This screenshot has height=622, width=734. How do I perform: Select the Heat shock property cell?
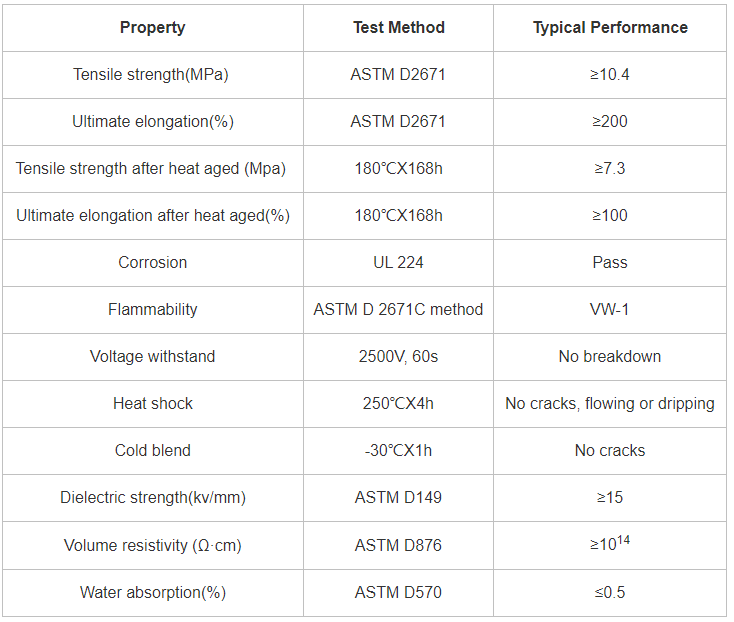pos(153,404)
